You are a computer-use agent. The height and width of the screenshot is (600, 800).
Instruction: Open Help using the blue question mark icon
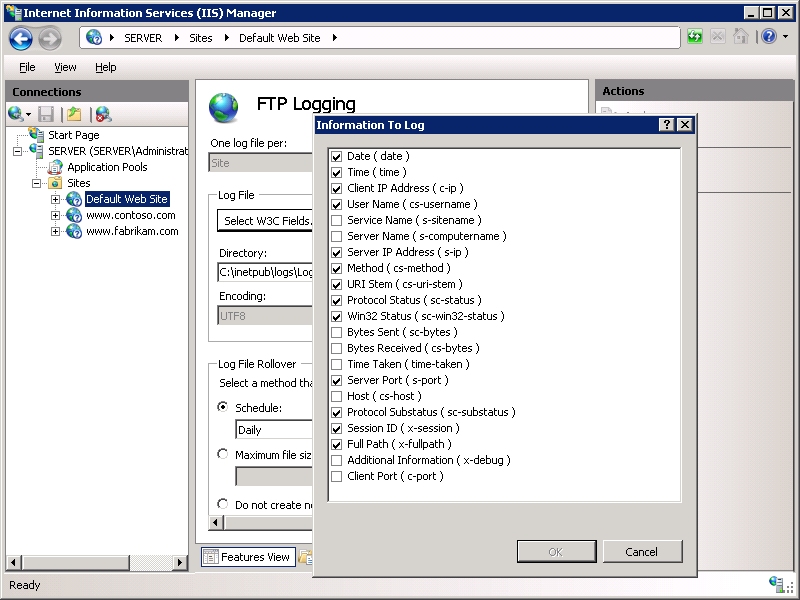(768, 37)
